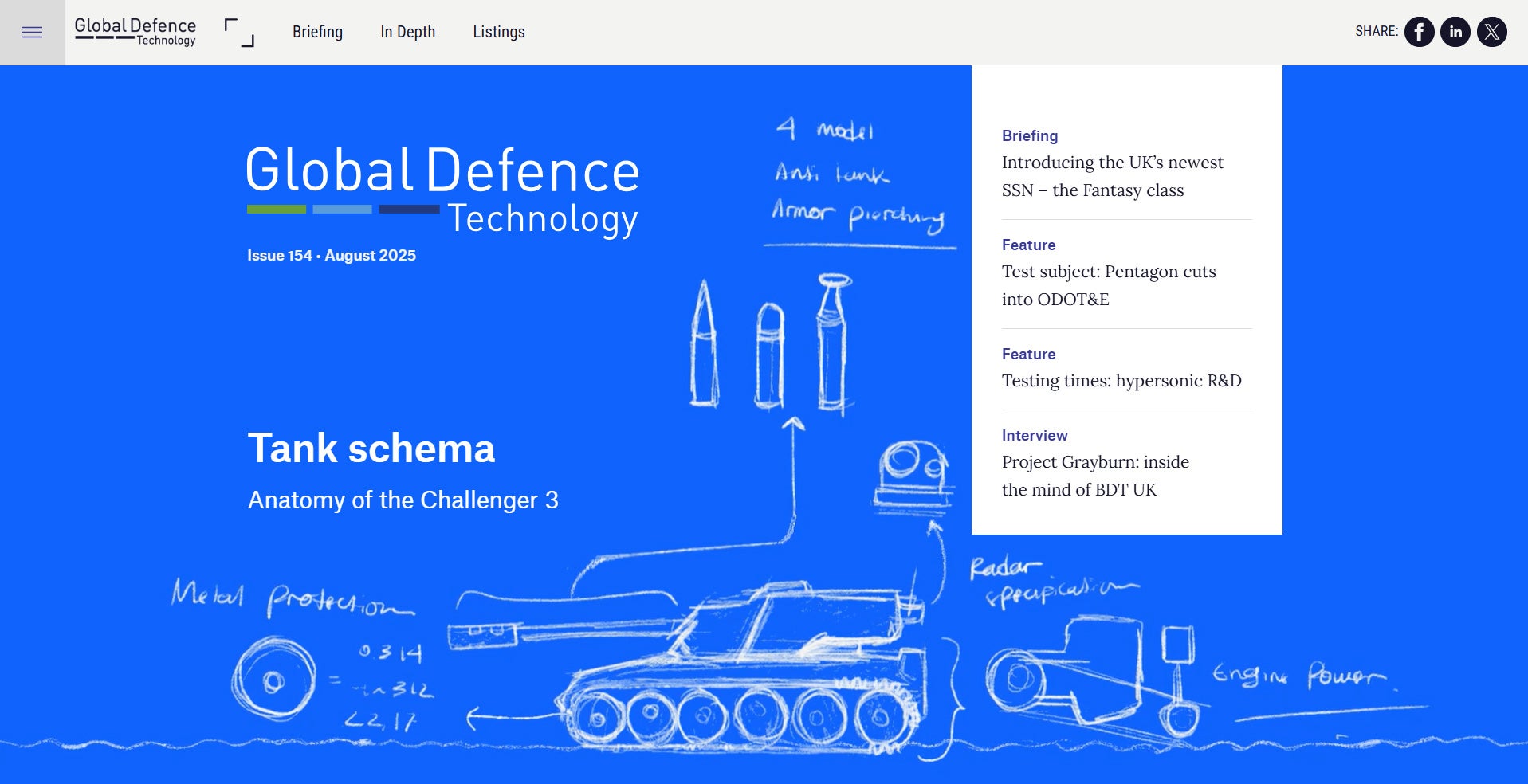Open the 'Tank schema' cover story headline
This screenshot has width=1528, height=784.
371,449
